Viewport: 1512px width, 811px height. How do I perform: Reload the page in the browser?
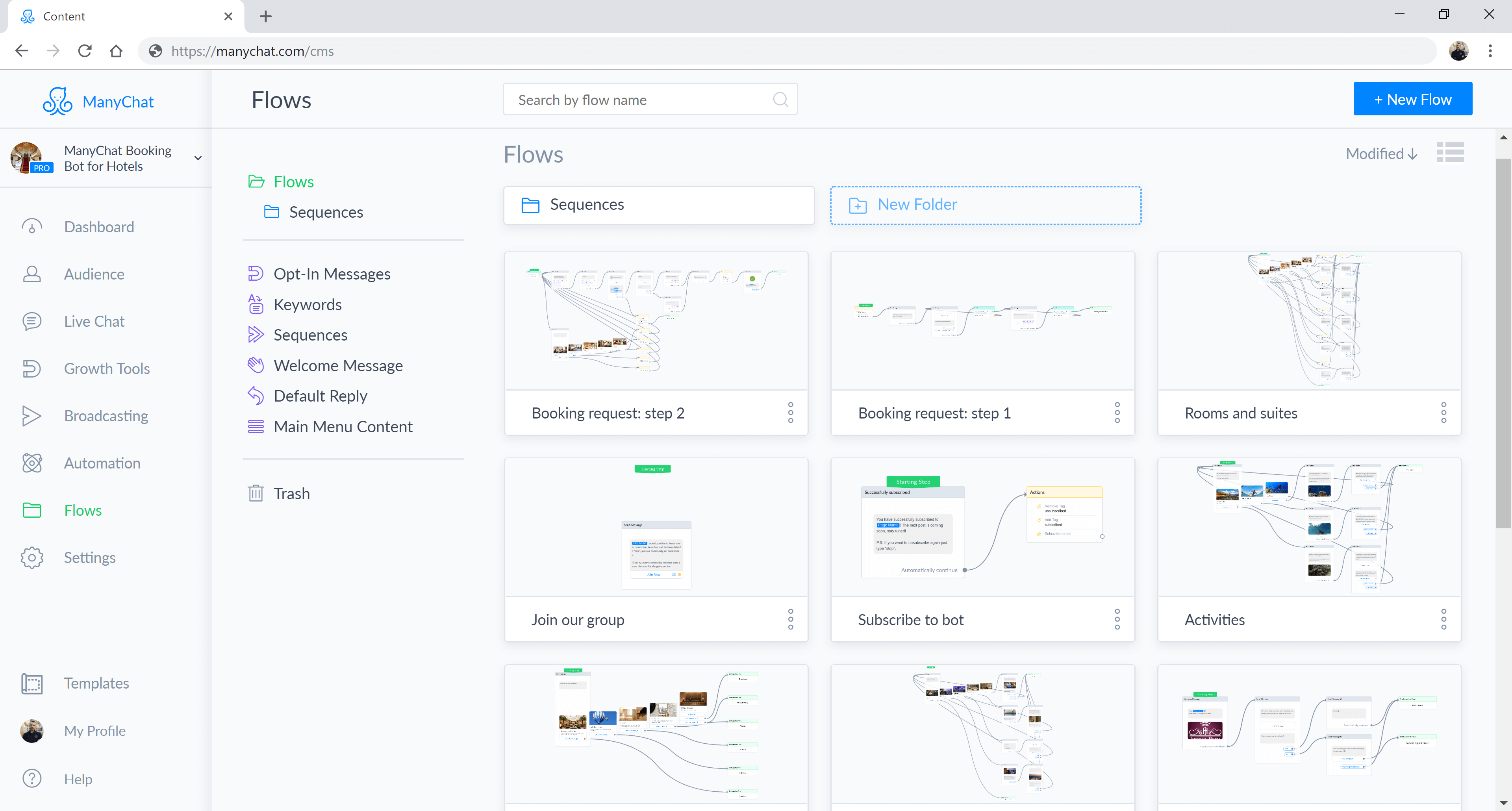(85, 51)
